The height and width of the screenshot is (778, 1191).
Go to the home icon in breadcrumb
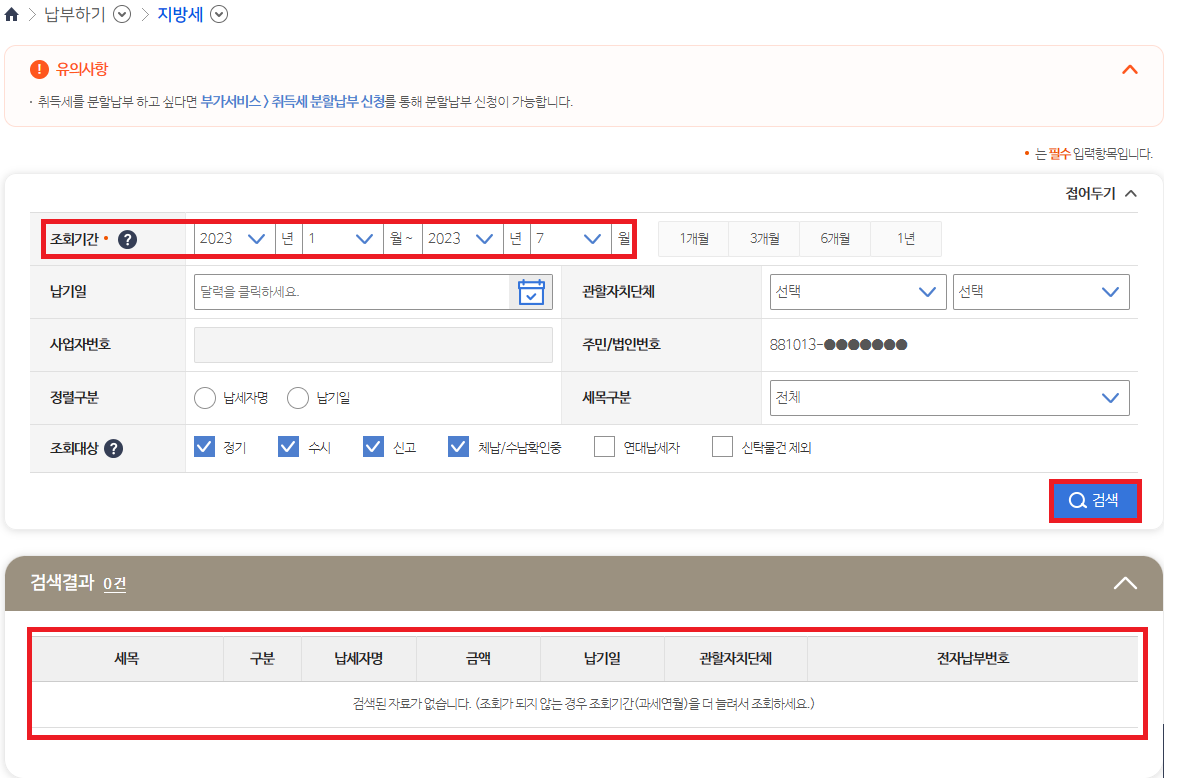[x=11, y=14]
